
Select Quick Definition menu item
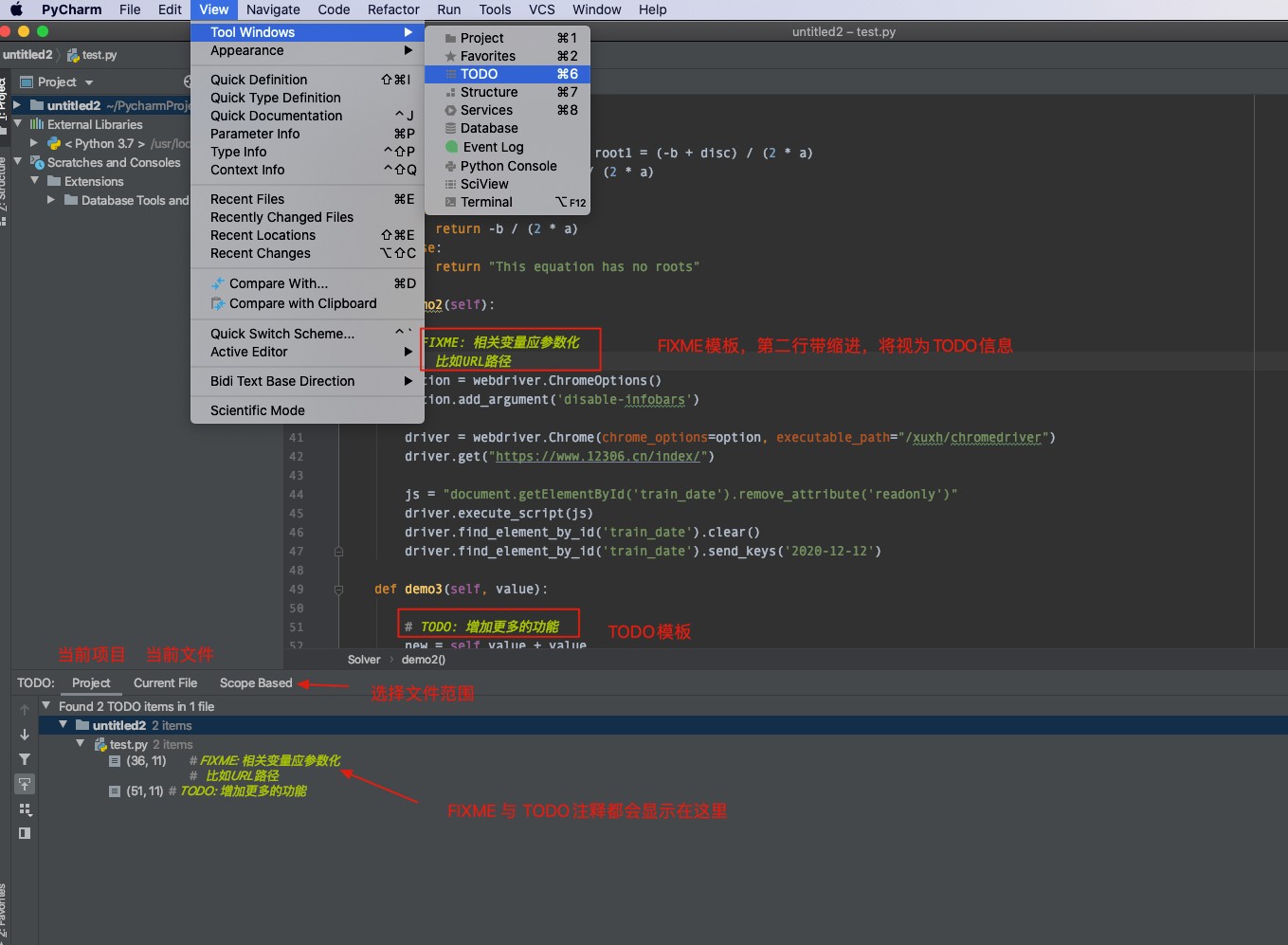307,80
